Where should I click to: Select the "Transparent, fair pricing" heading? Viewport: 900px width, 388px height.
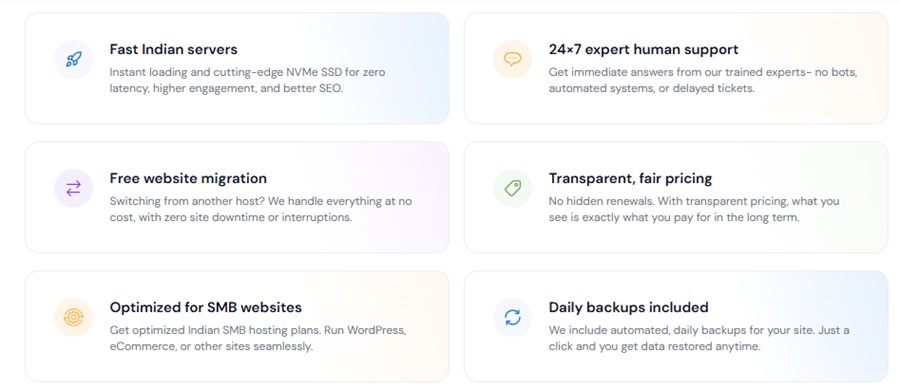(x=630, y=179)
